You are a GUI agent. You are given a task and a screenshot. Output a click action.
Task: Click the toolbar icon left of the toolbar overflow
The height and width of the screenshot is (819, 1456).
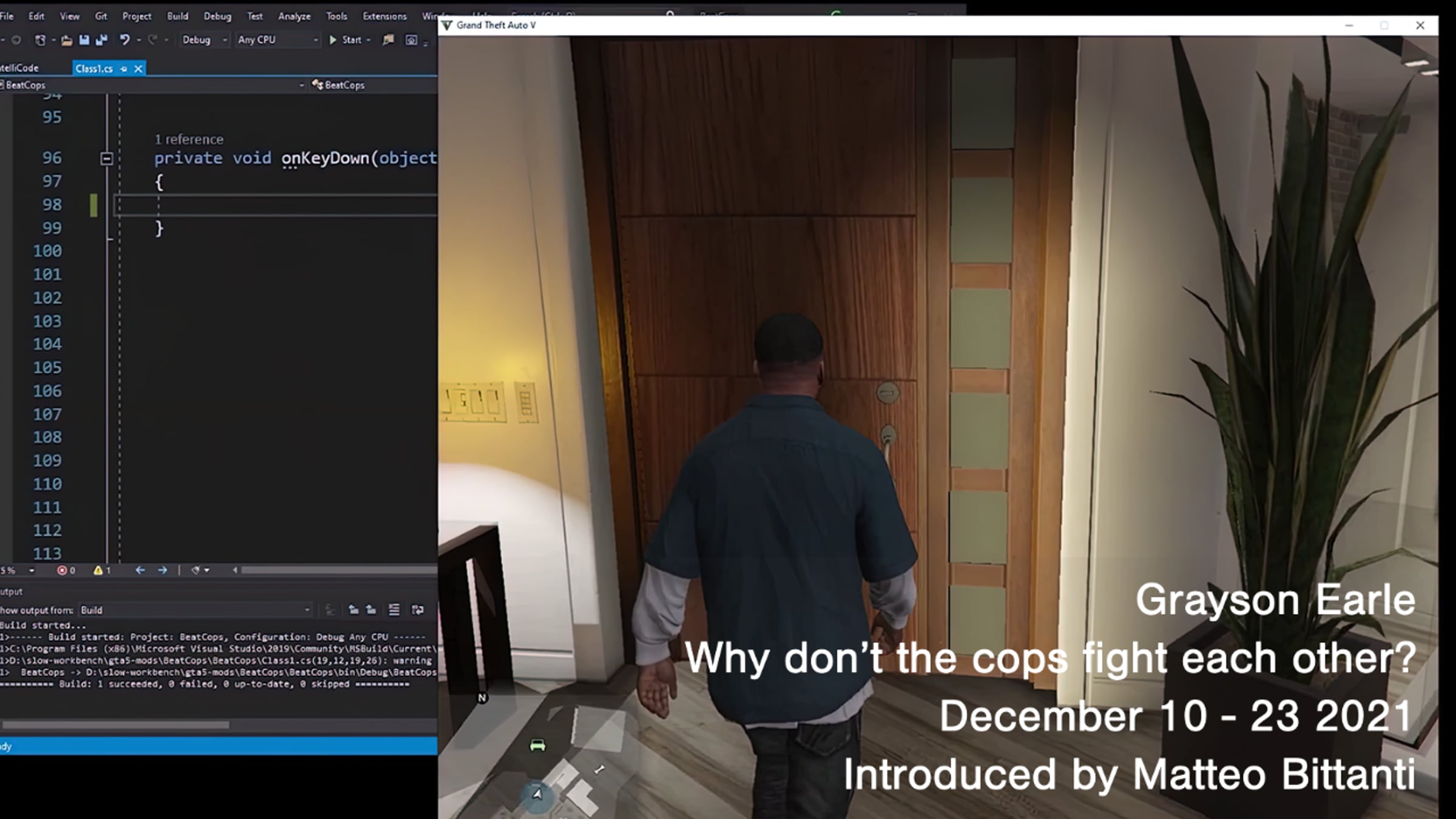[x=411, y=40]
